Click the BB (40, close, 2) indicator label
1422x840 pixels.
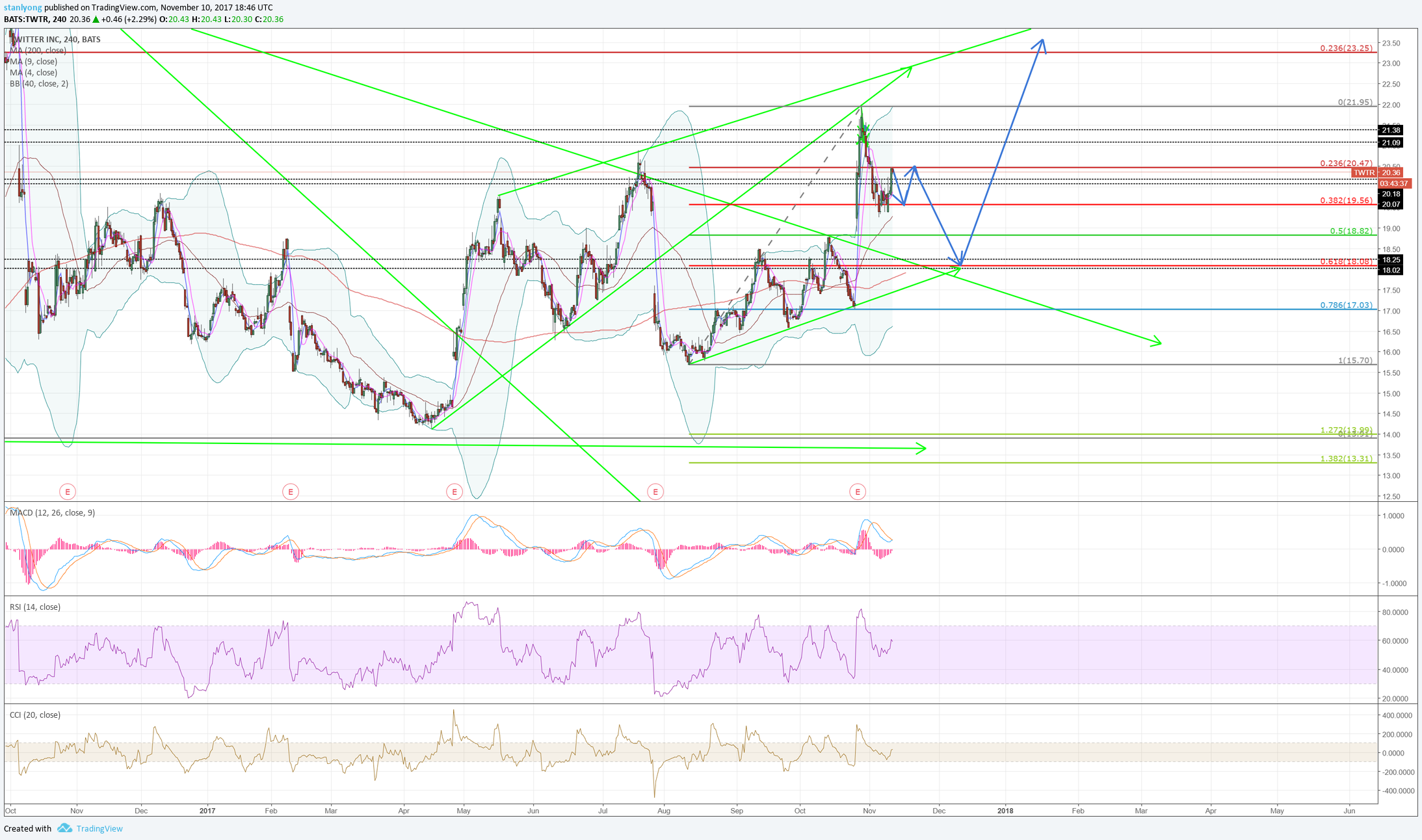(x=39, y=84)
